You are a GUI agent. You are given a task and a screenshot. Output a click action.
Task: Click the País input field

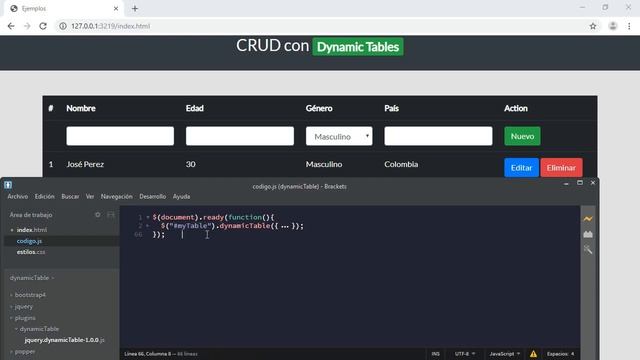(438, 136)
